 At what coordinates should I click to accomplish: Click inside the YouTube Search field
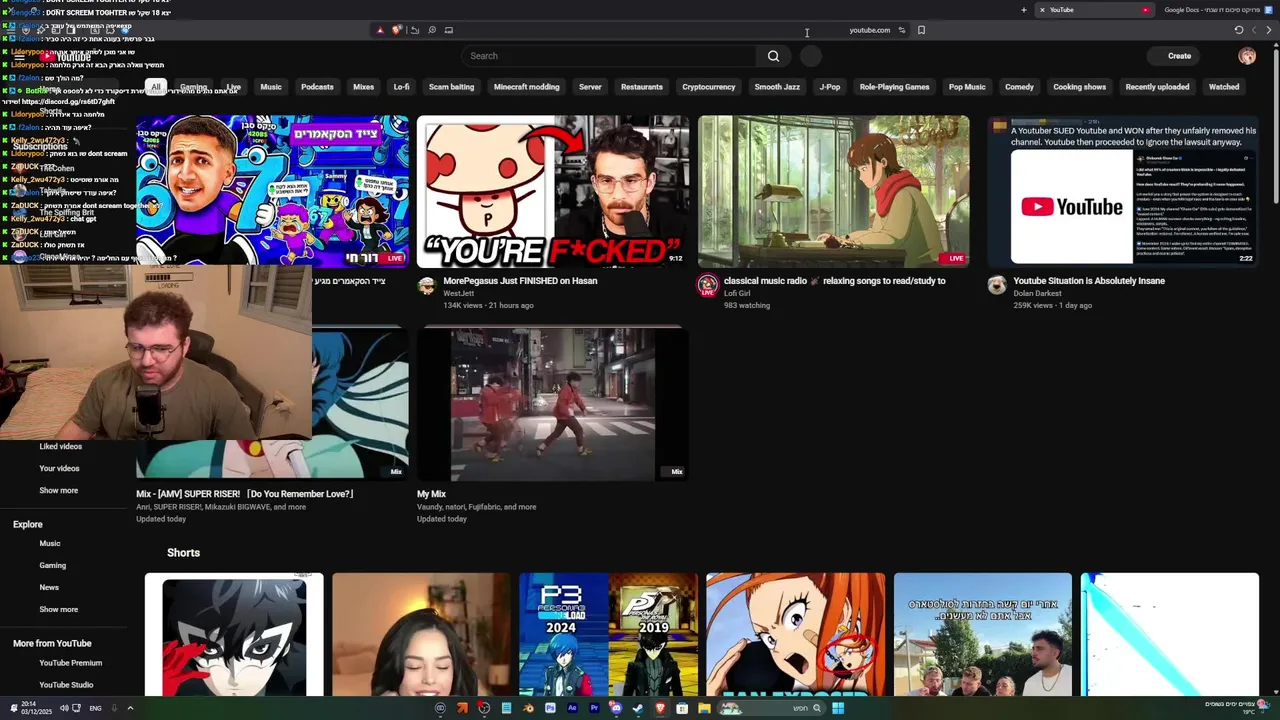click(x=610, y=56)
